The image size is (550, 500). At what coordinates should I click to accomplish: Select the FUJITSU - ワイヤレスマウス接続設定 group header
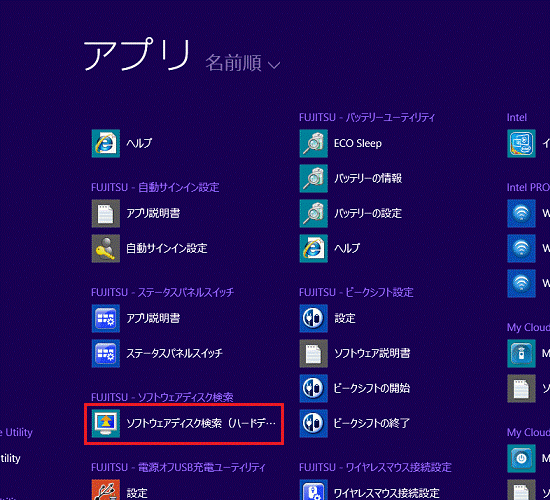pos(375,467)
